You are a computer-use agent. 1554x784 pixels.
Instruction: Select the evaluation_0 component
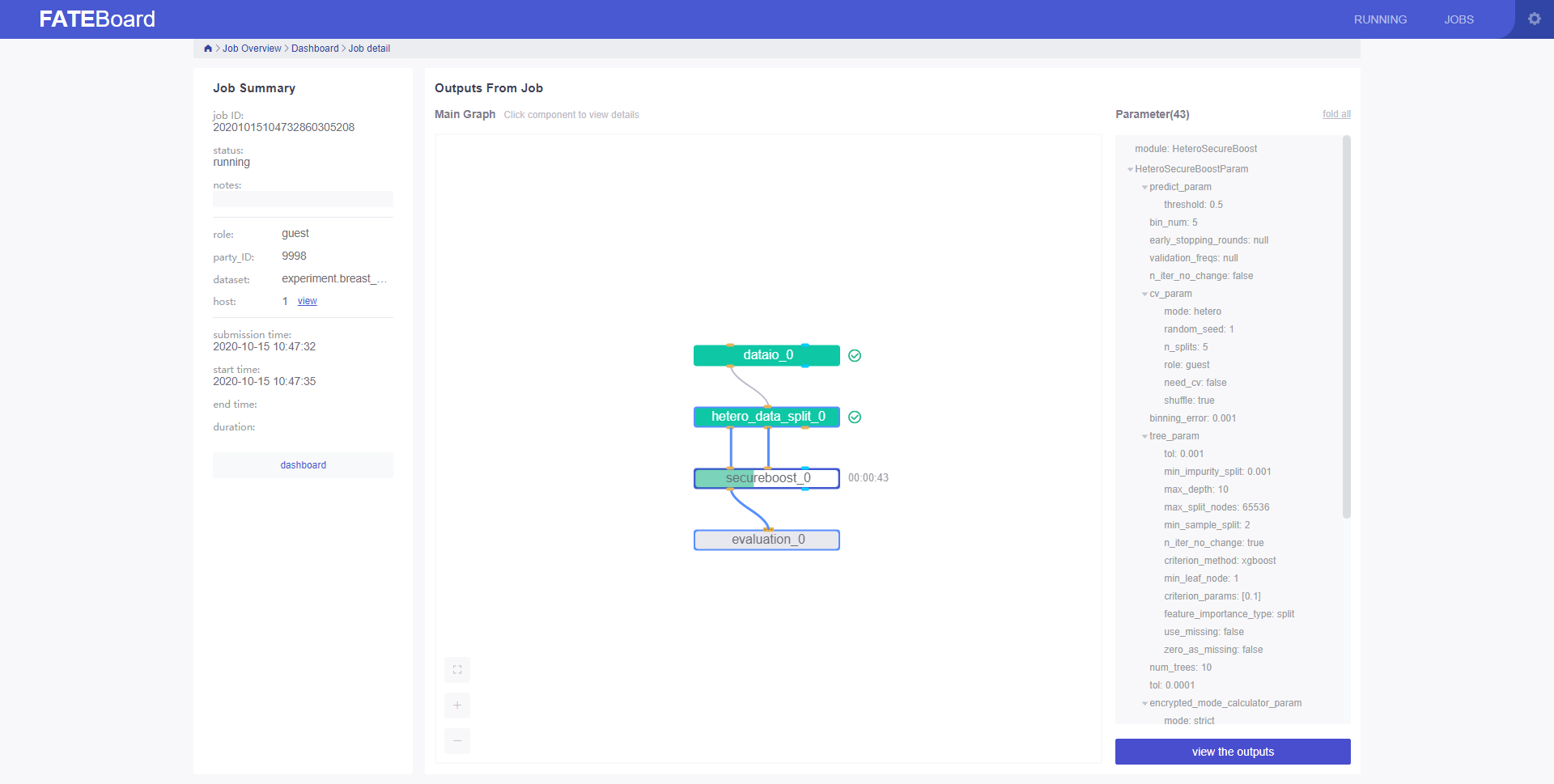[x=766, y=540]
